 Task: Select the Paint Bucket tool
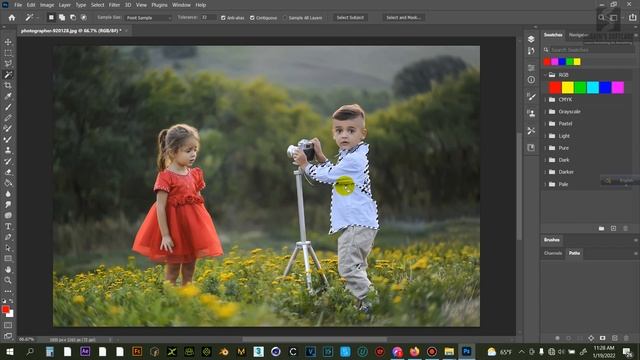pyautogui.click(x=8, y=183)
